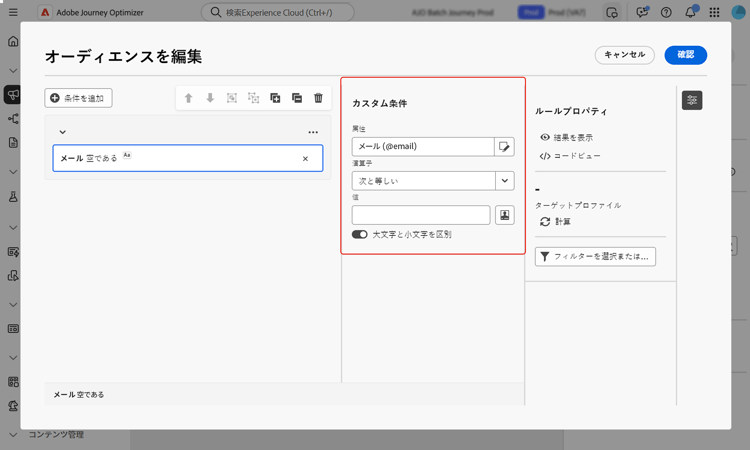The image size is (750, 450).
Task: Open notifications bell icon
Action: [x=691, y=12]
